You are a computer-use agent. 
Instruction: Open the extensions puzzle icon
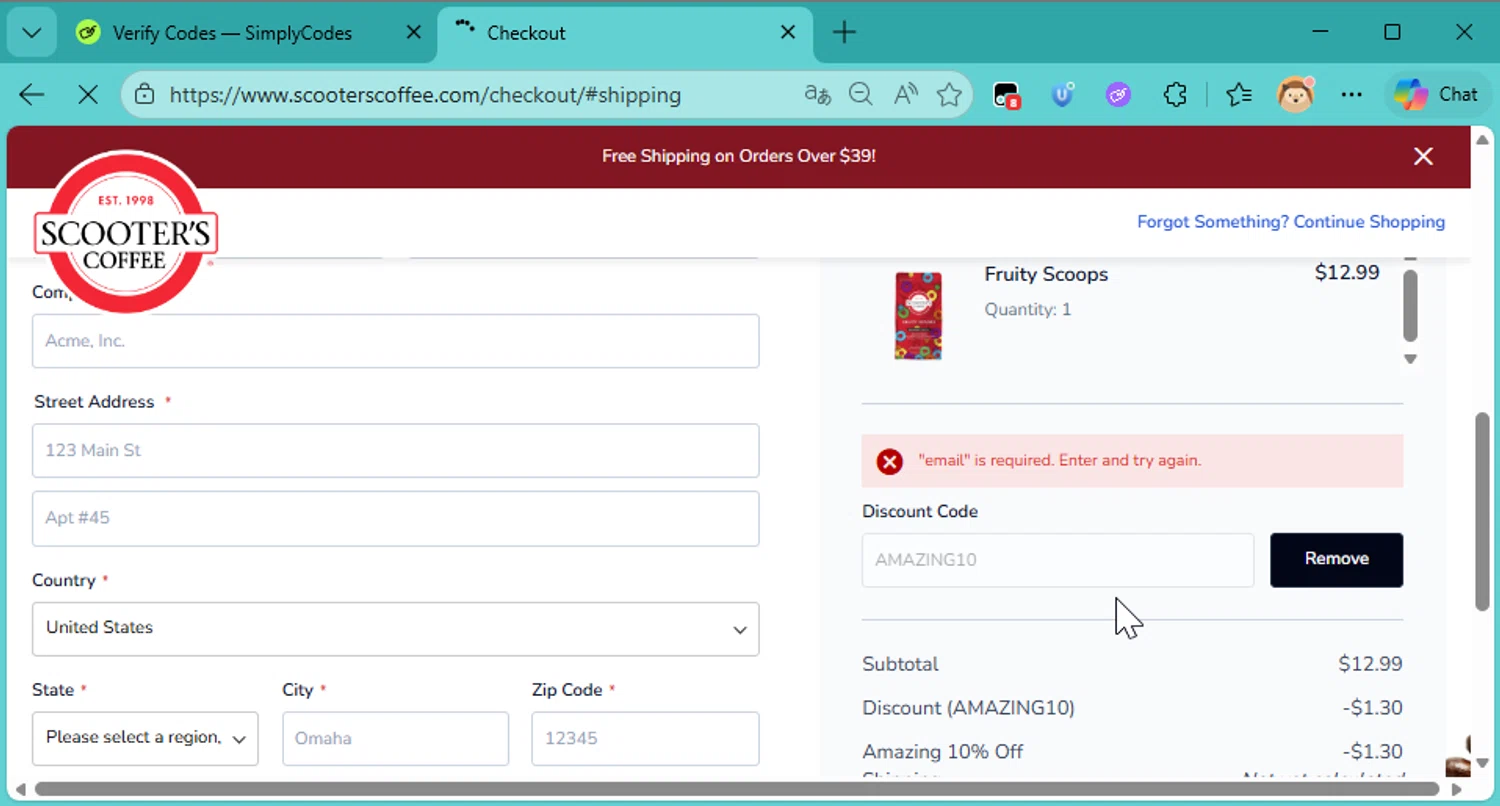click(1175, 95)
